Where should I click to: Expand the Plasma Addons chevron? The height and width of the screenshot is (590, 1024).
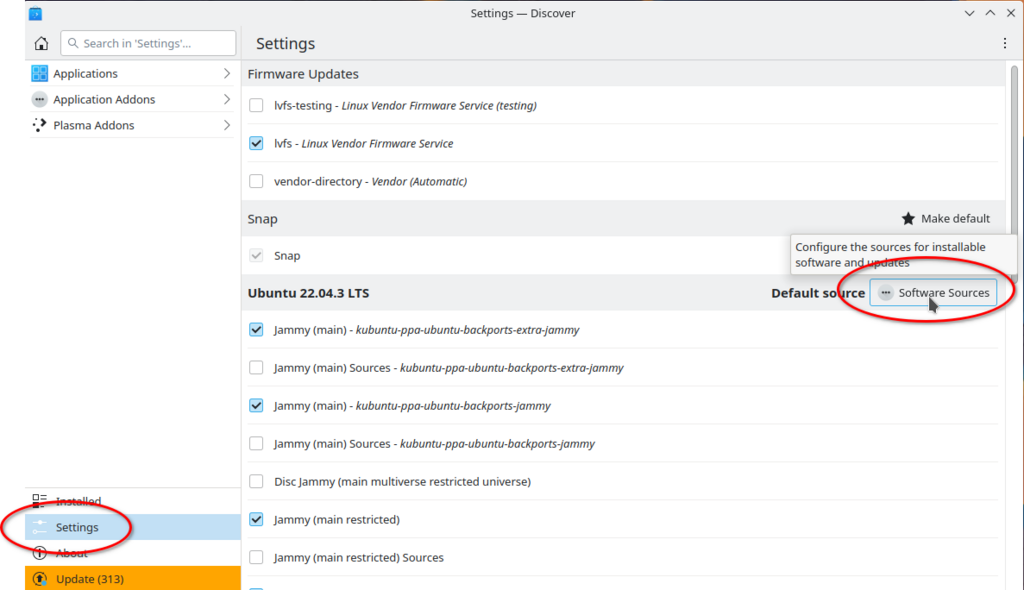[227, 125]
